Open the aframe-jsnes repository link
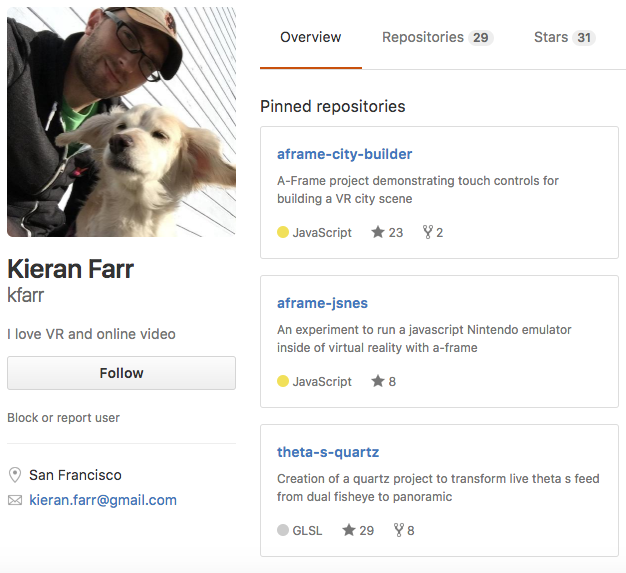 coord(322,303)
